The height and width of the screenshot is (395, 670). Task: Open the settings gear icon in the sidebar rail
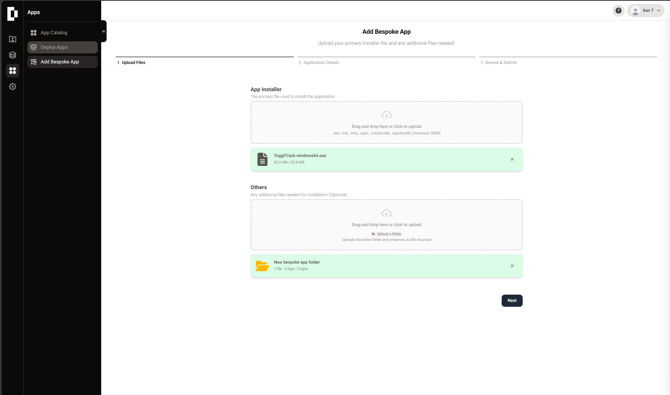pyautogui.click(x=12, y=87)
